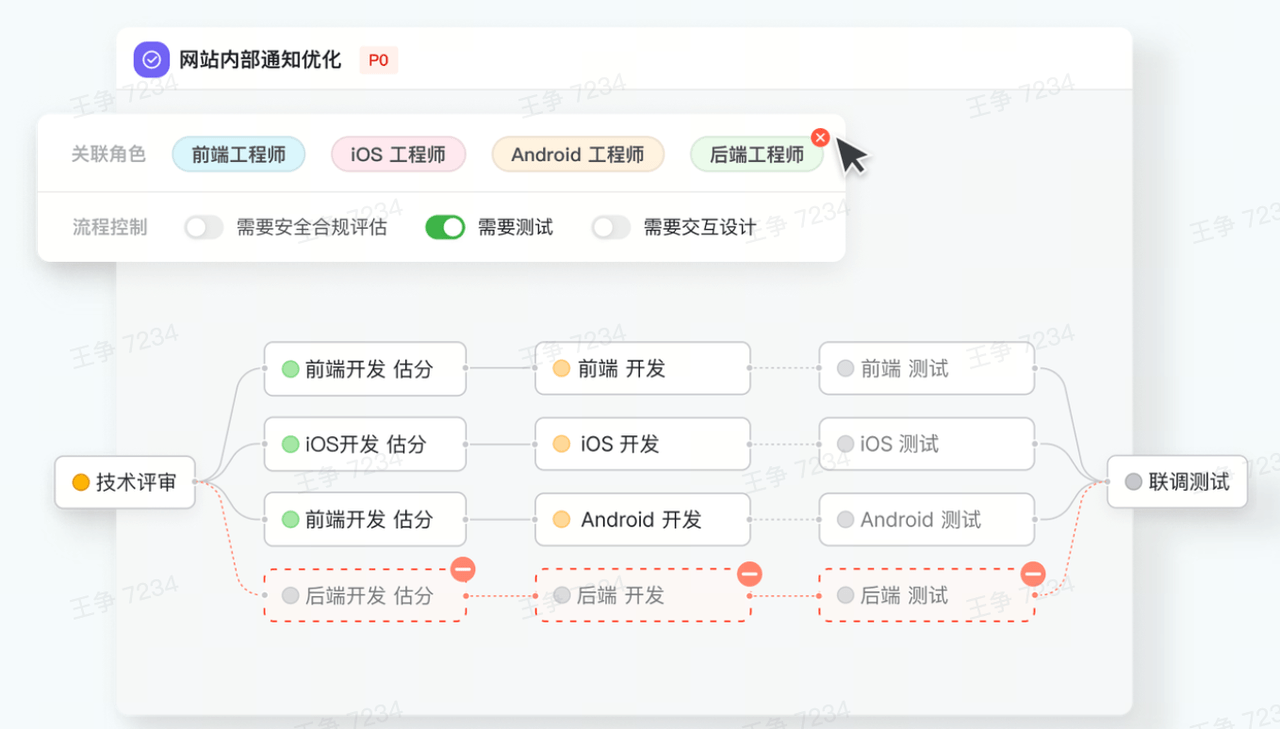Open the iOS 测试 node

[927, 444]
